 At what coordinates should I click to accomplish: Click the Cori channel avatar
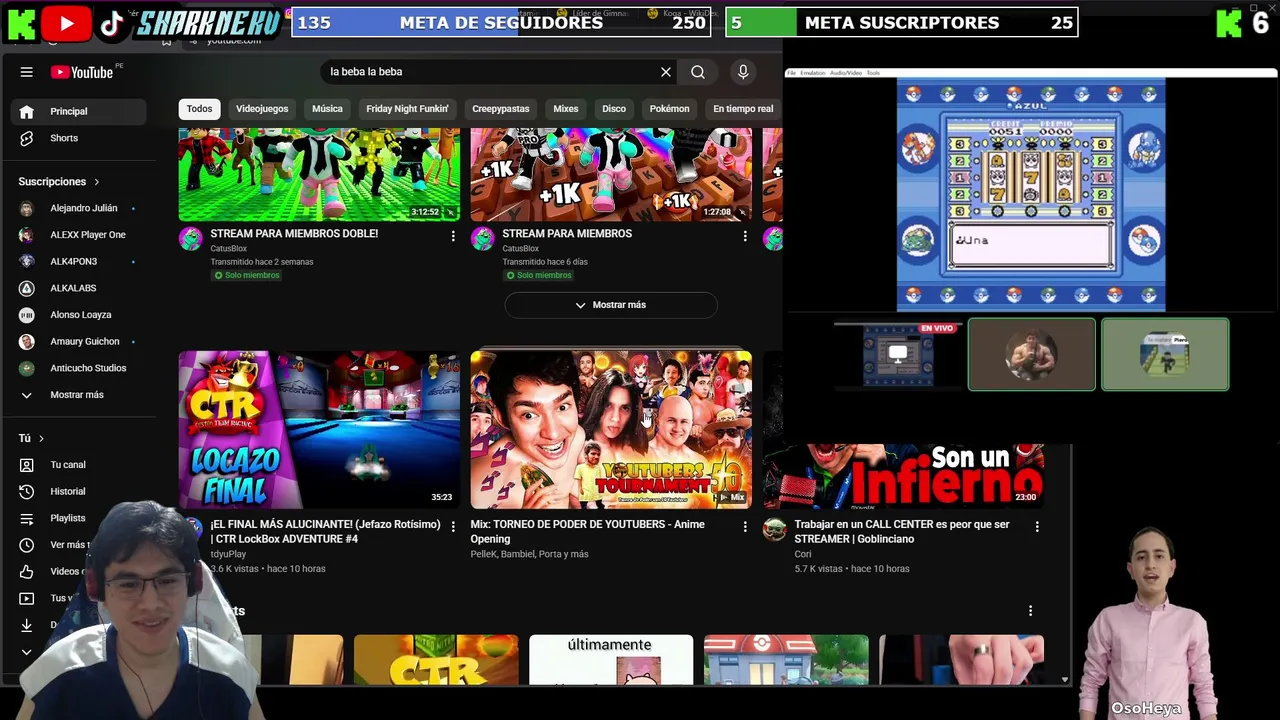[775, 530]
